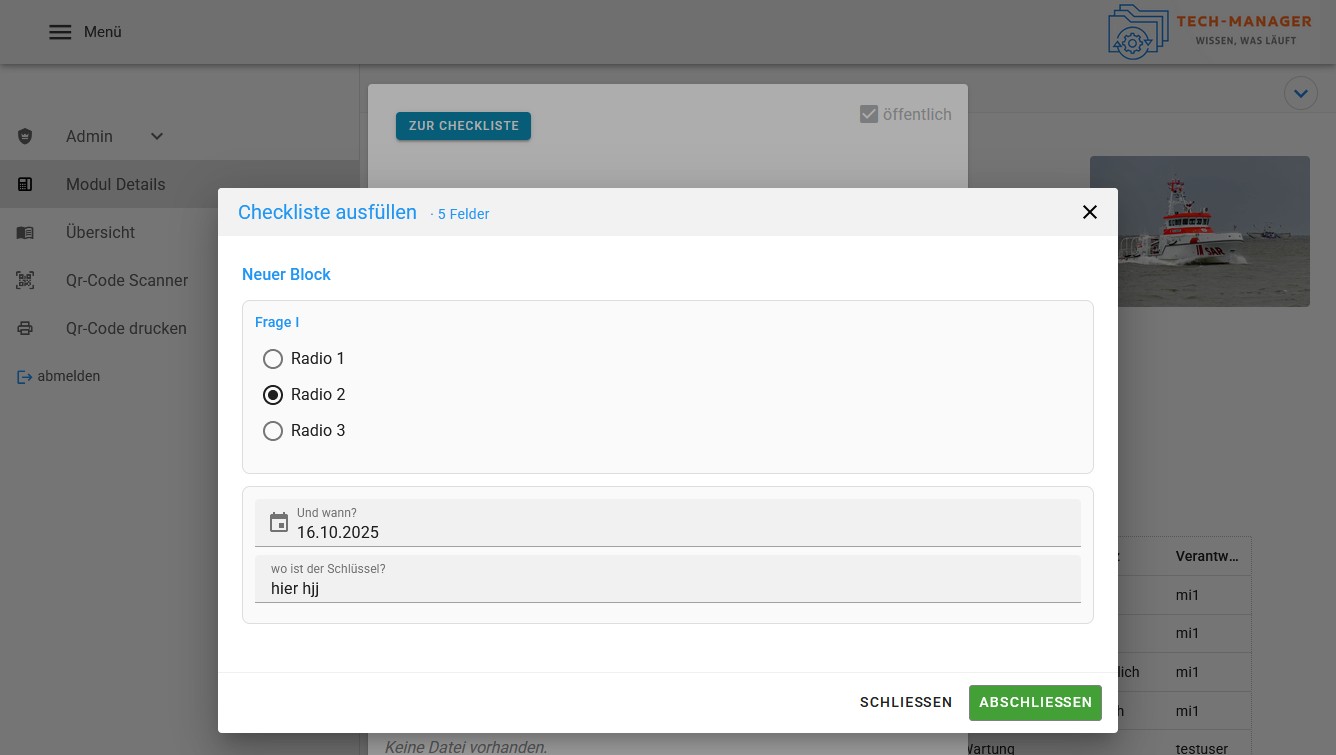Click the Tech-Manager logo
Image resolution: width=1336 pixels, height=755 pixels.
(x=1209, y=32)
